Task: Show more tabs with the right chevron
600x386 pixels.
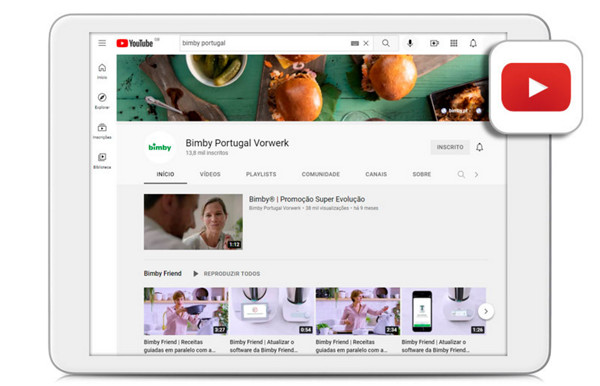Action: (x=476, y=174)
